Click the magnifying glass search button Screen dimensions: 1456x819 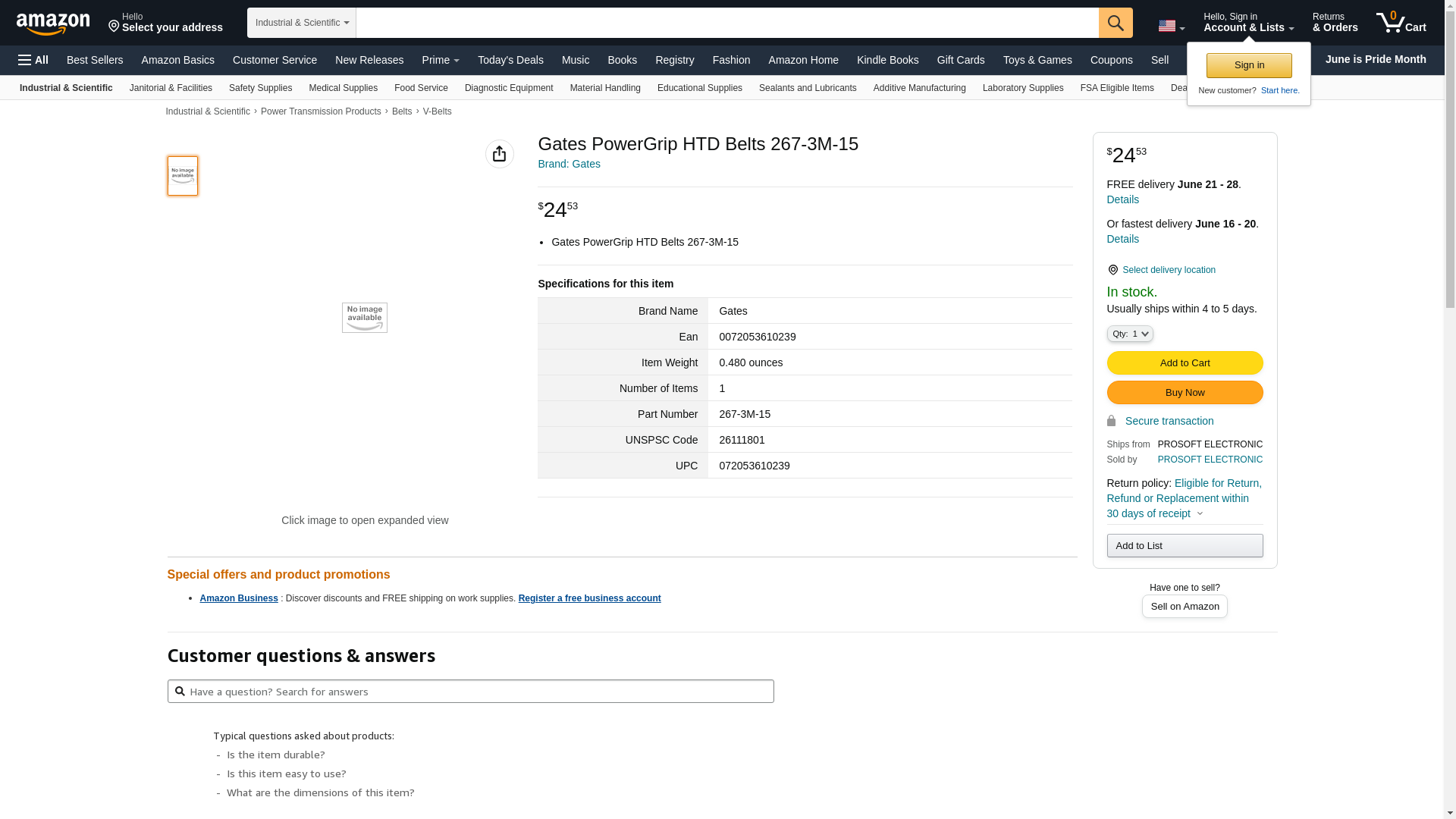pyautogui.click(x=1115, y=23)
